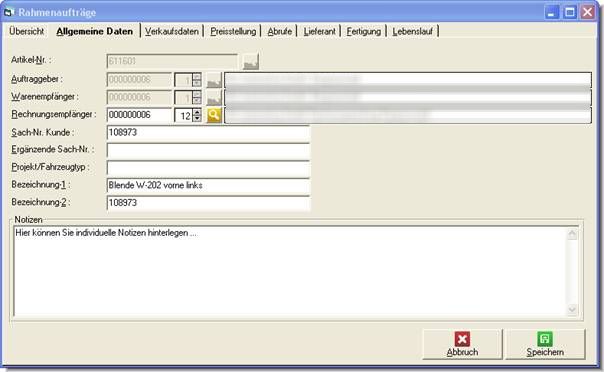Focus the Sach-Nr. Kunde field
604x372 pixels.
(208, 133)
